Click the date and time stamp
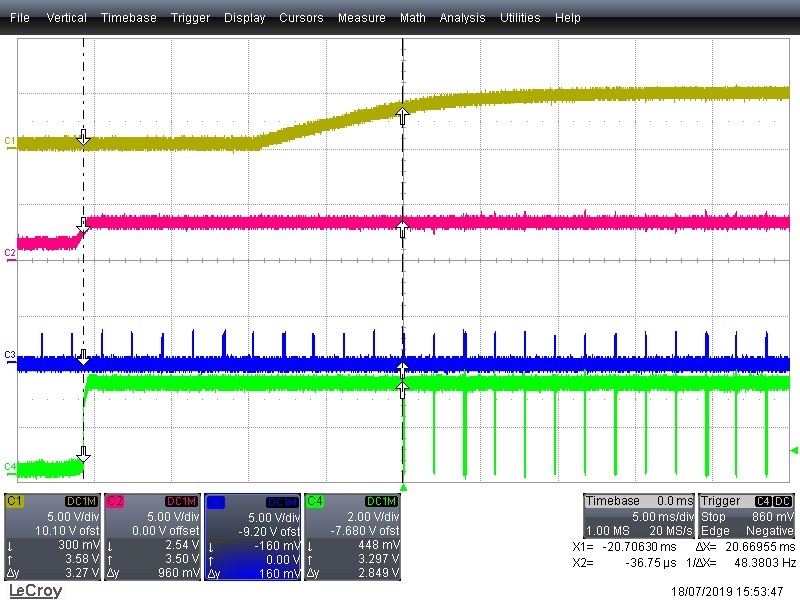 tap(727, 591)
